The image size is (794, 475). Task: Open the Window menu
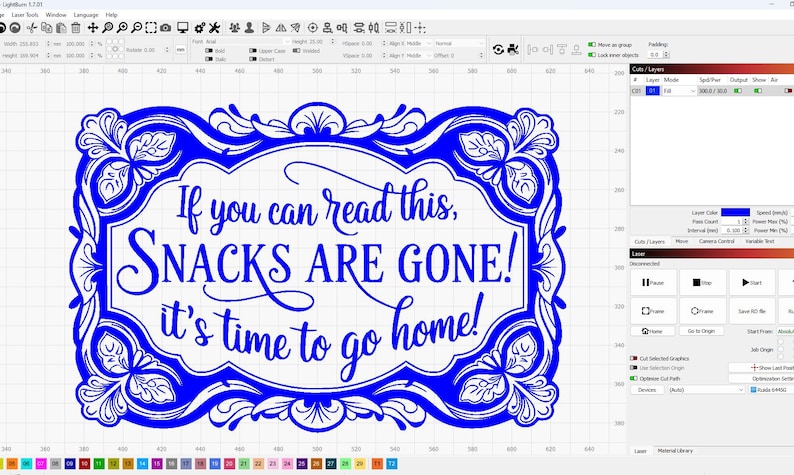pyautogui.click(x=56, y=15)
